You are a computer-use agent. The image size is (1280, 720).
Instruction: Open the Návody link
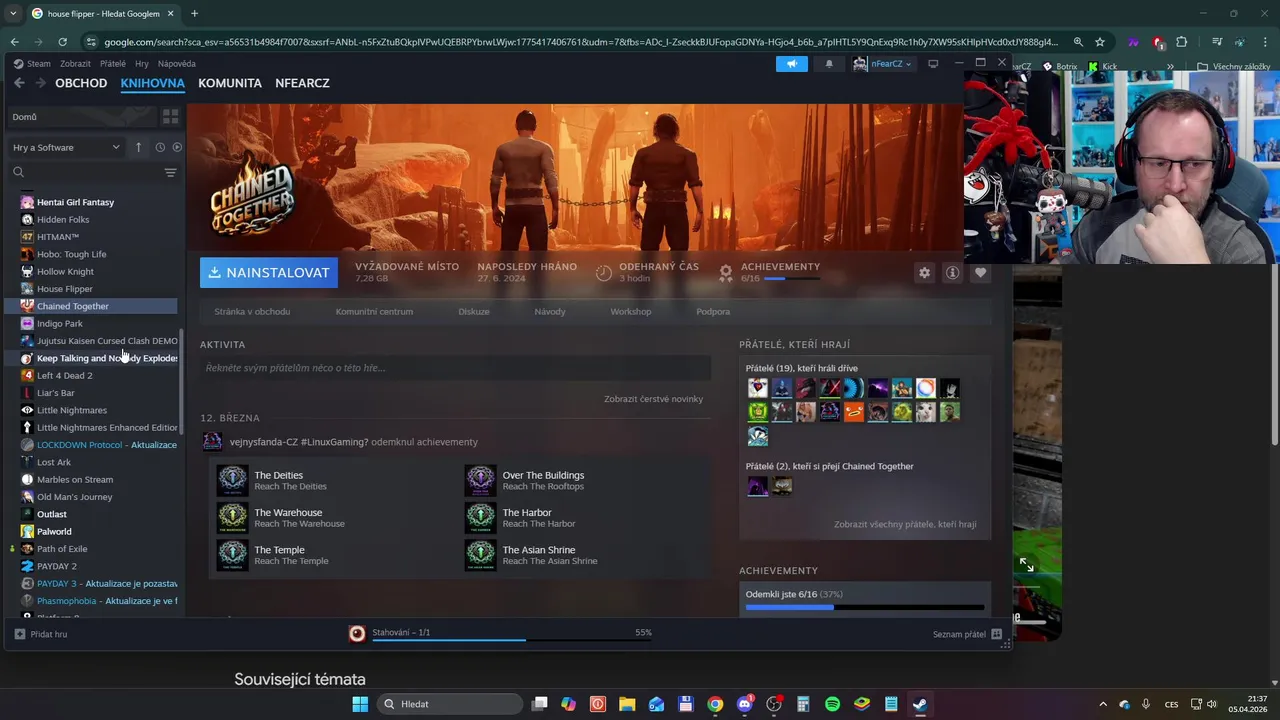coord(550,311)
